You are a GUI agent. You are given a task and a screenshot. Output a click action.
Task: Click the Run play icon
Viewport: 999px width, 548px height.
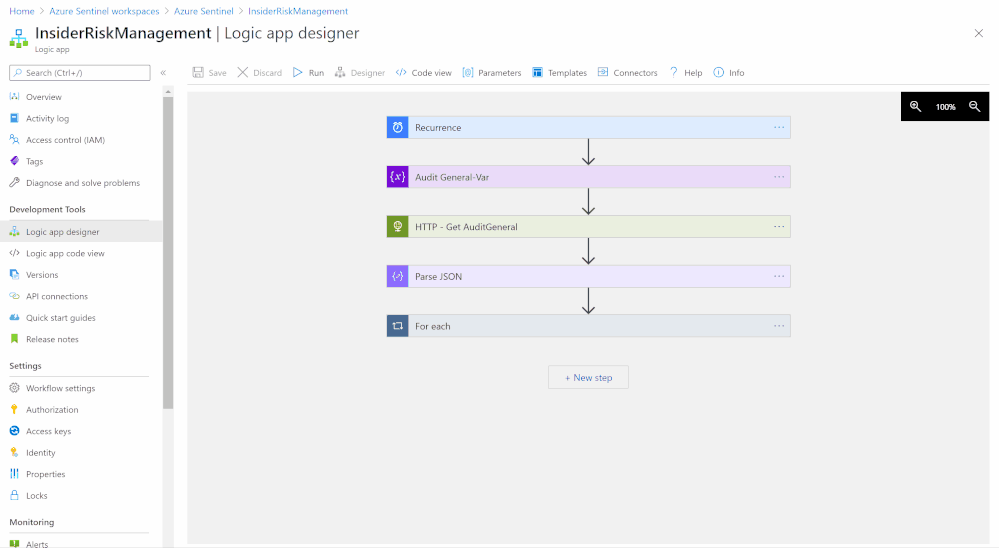298,73
